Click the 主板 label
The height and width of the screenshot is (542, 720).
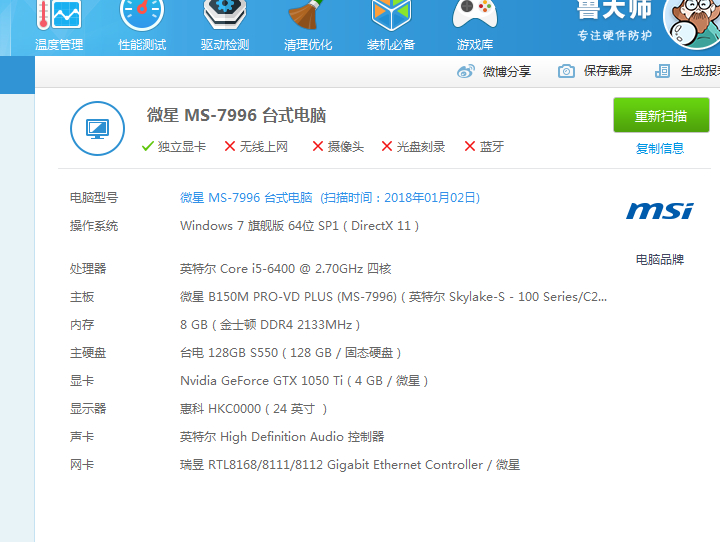(82, 297)
